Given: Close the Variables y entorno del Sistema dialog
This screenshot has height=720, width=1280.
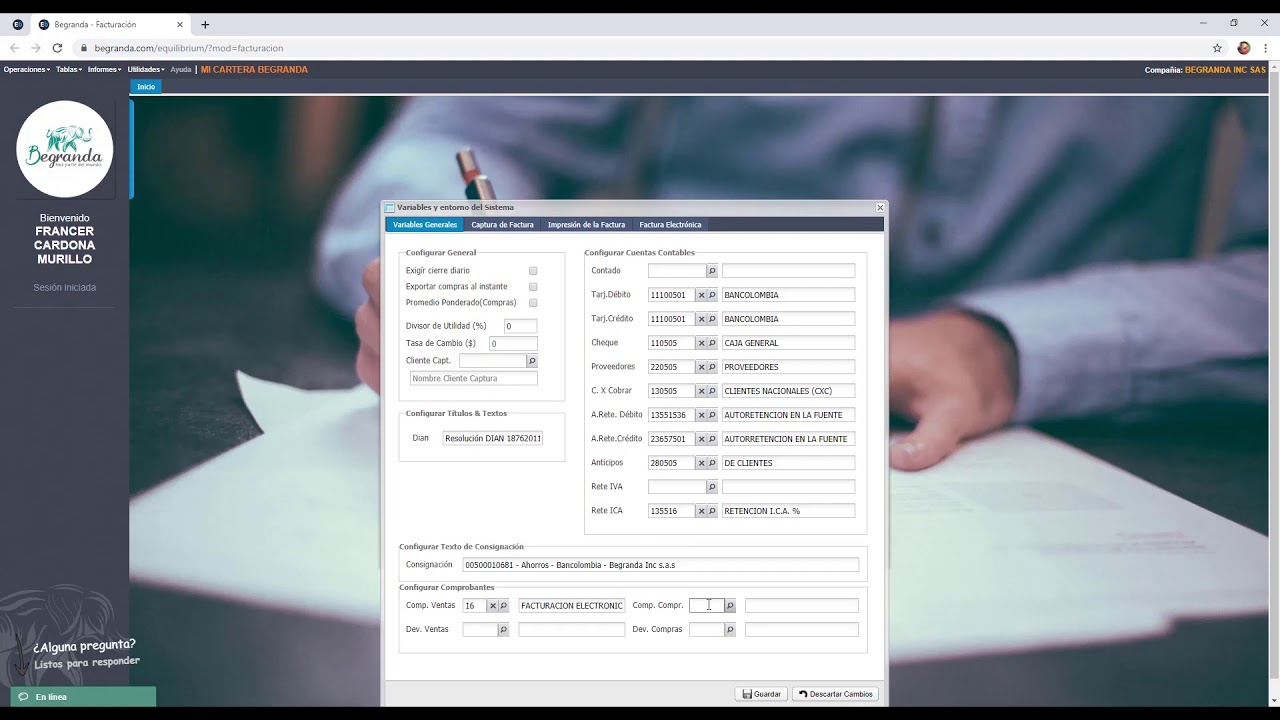Looking at the screenshot, I should (x=880, y=208).
